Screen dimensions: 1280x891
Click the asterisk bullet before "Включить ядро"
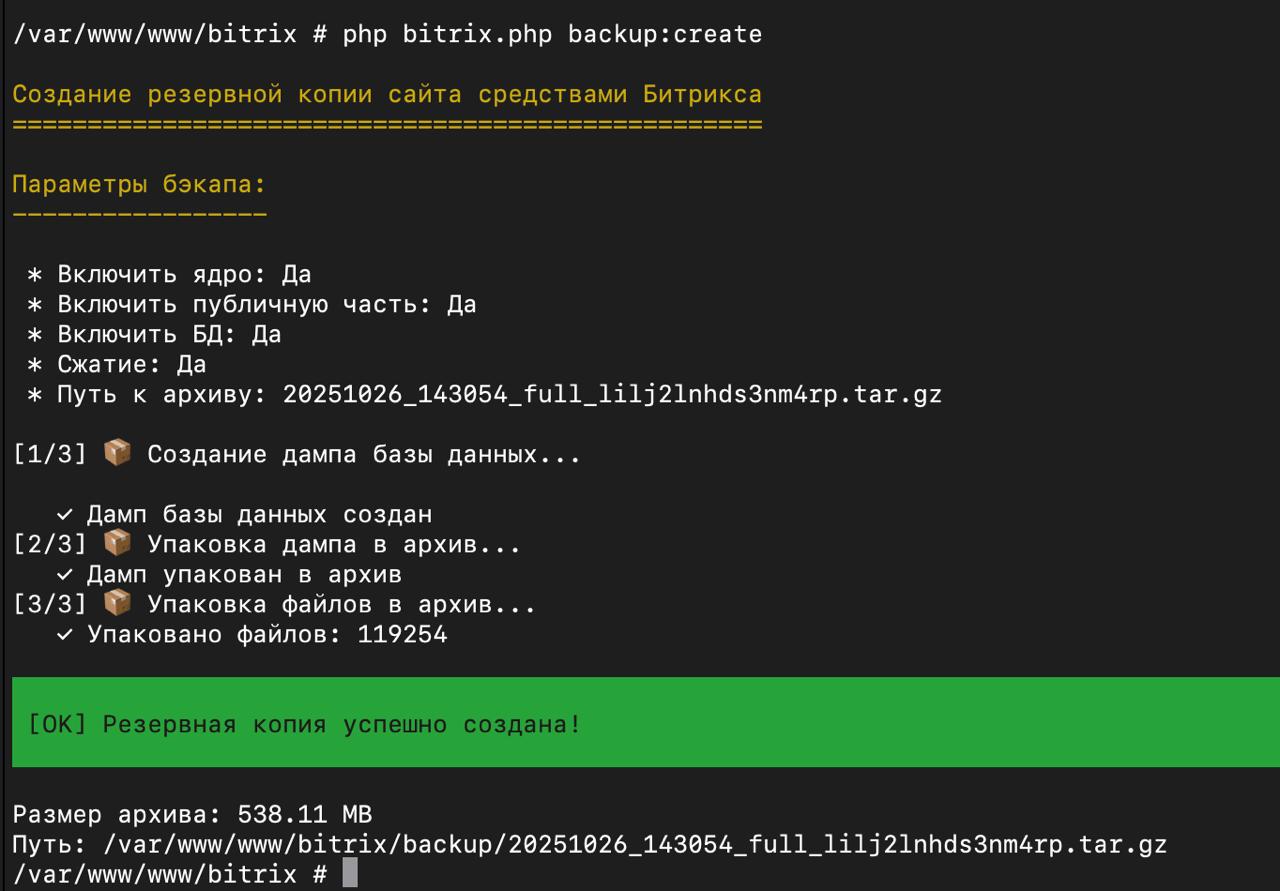pyautogui.click(x=35, y=275)
